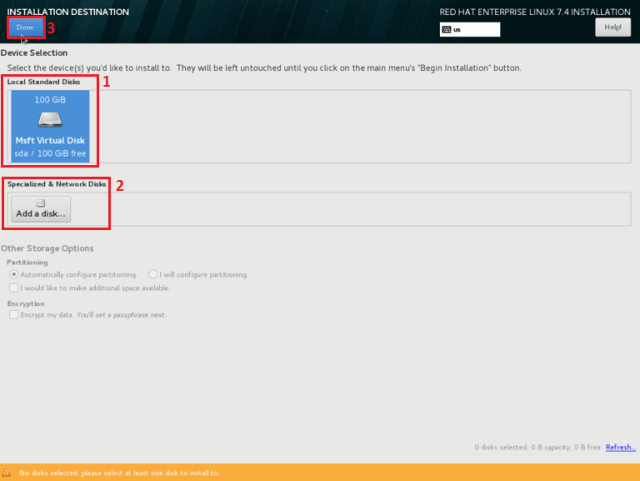Click the '100 GiB' size label
640x481 pixels.
click(50, 100)
